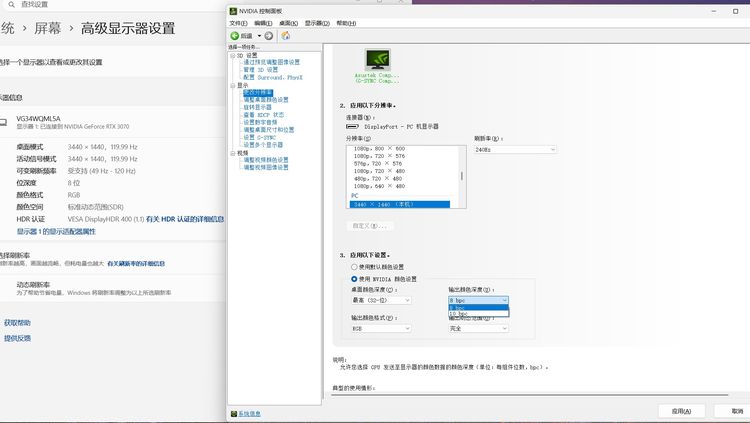Image resolution: width=750 pixels, height=423 pixels.
Task: Select resolution 1080p, 800 × 600
Action: (379, 149)
